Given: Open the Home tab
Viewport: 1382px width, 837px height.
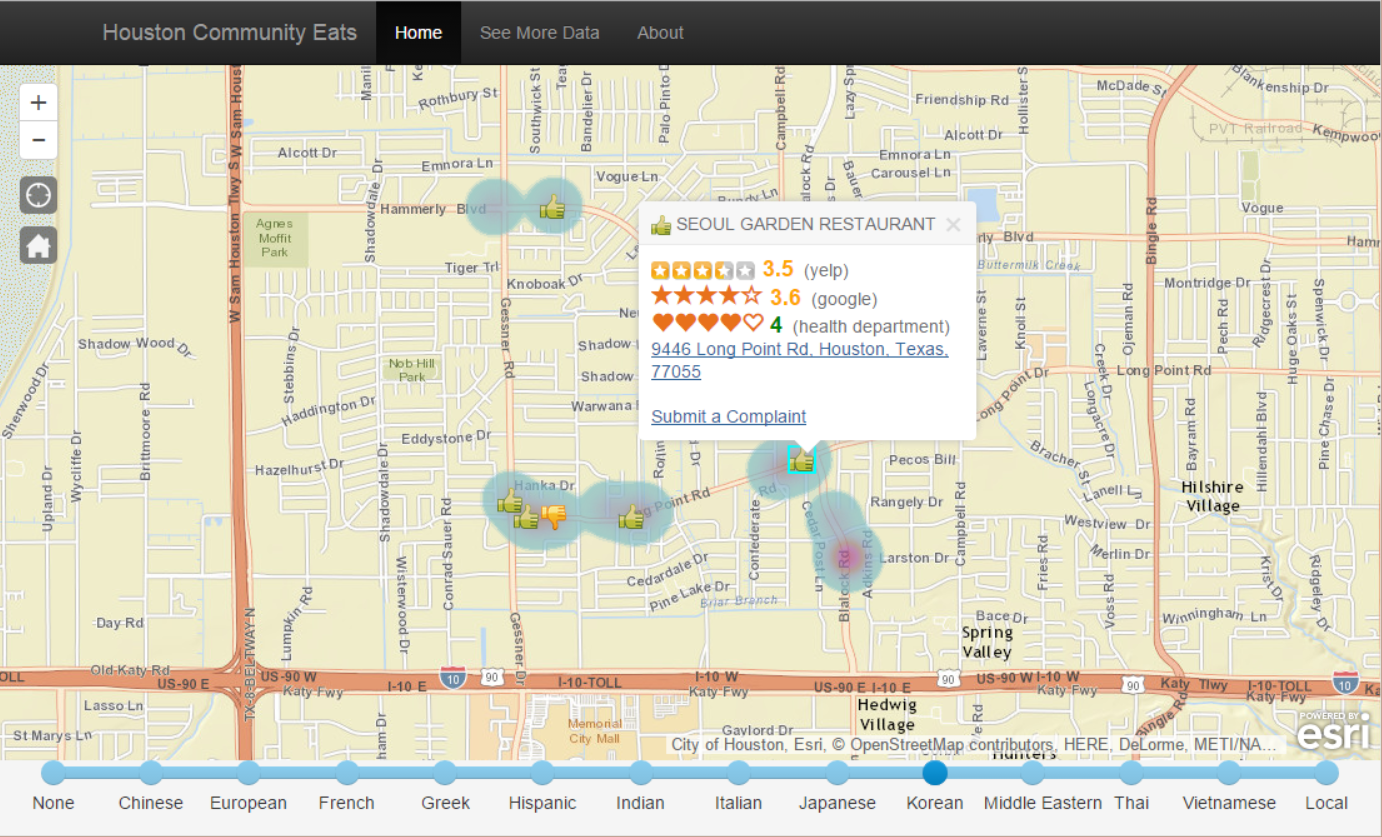Looking at the screenshot, I should click(x=418, y=33).
